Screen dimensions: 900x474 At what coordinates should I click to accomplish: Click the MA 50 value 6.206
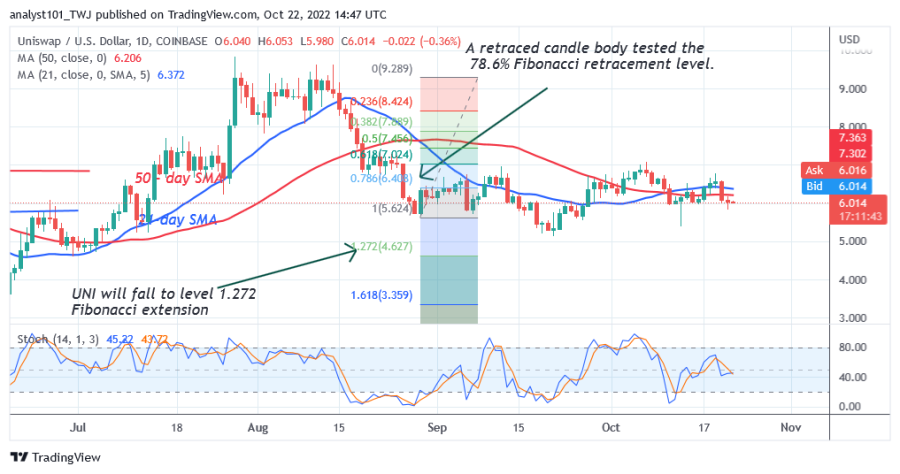click(127, 58)
